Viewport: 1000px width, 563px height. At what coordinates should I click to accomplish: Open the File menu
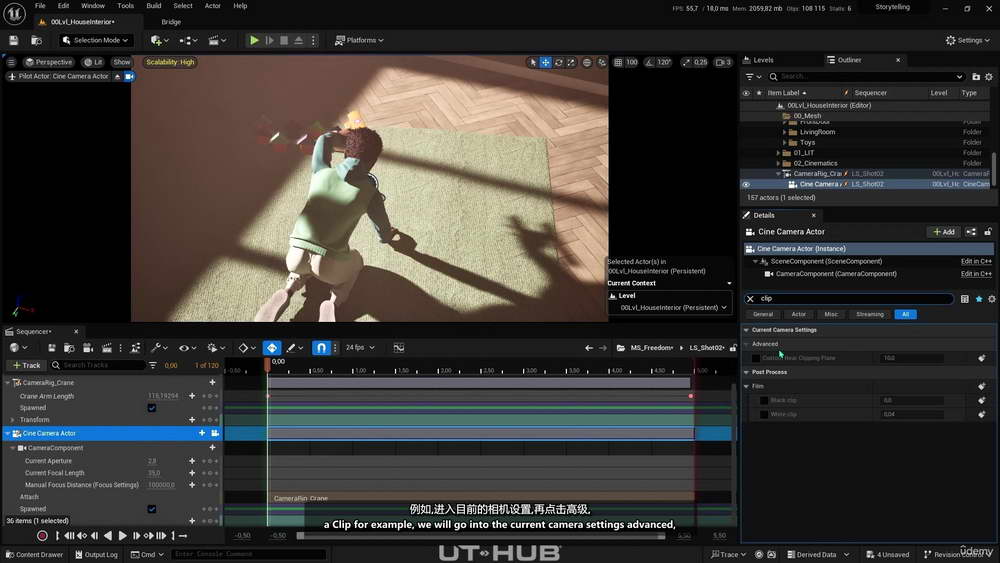click(x=40, y=6)
